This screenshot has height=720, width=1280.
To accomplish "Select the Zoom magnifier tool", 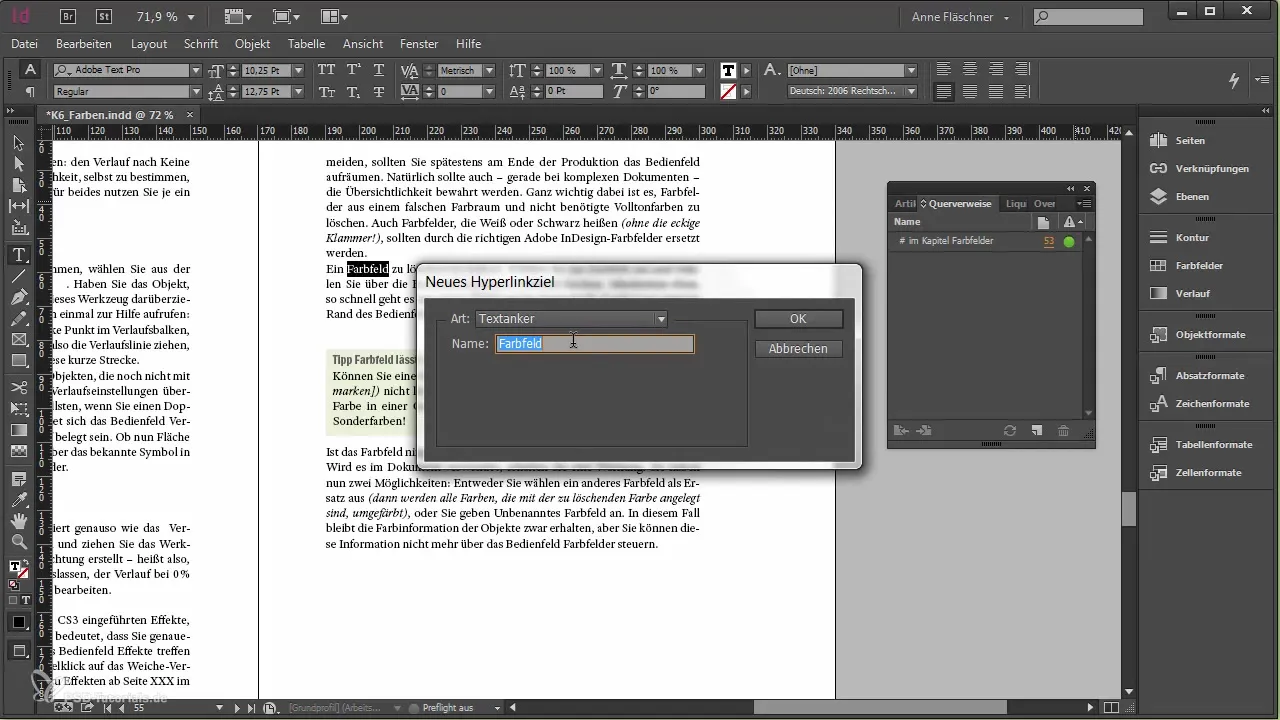I will click(18, 542).
